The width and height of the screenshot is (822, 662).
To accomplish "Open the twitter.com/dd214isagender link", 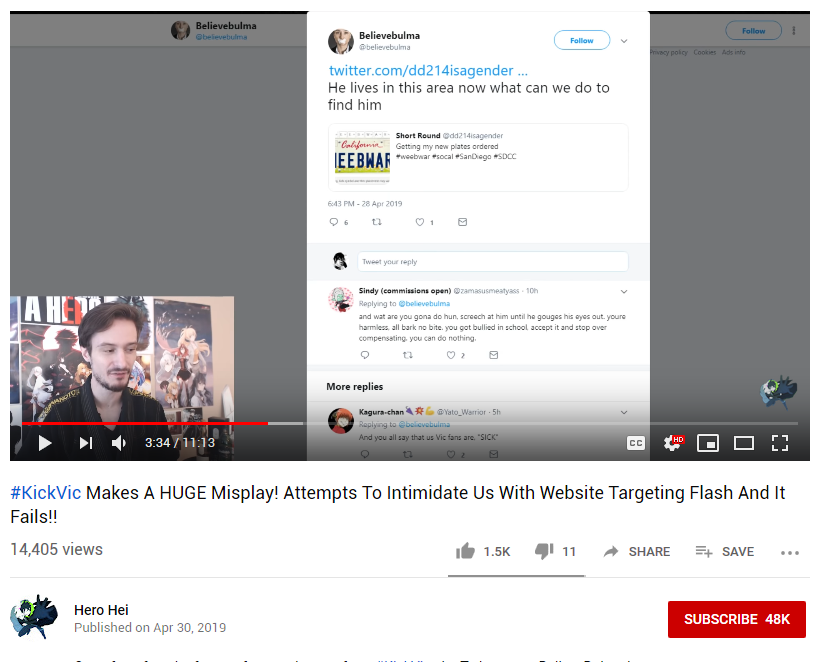I will (x=428, y=70).
